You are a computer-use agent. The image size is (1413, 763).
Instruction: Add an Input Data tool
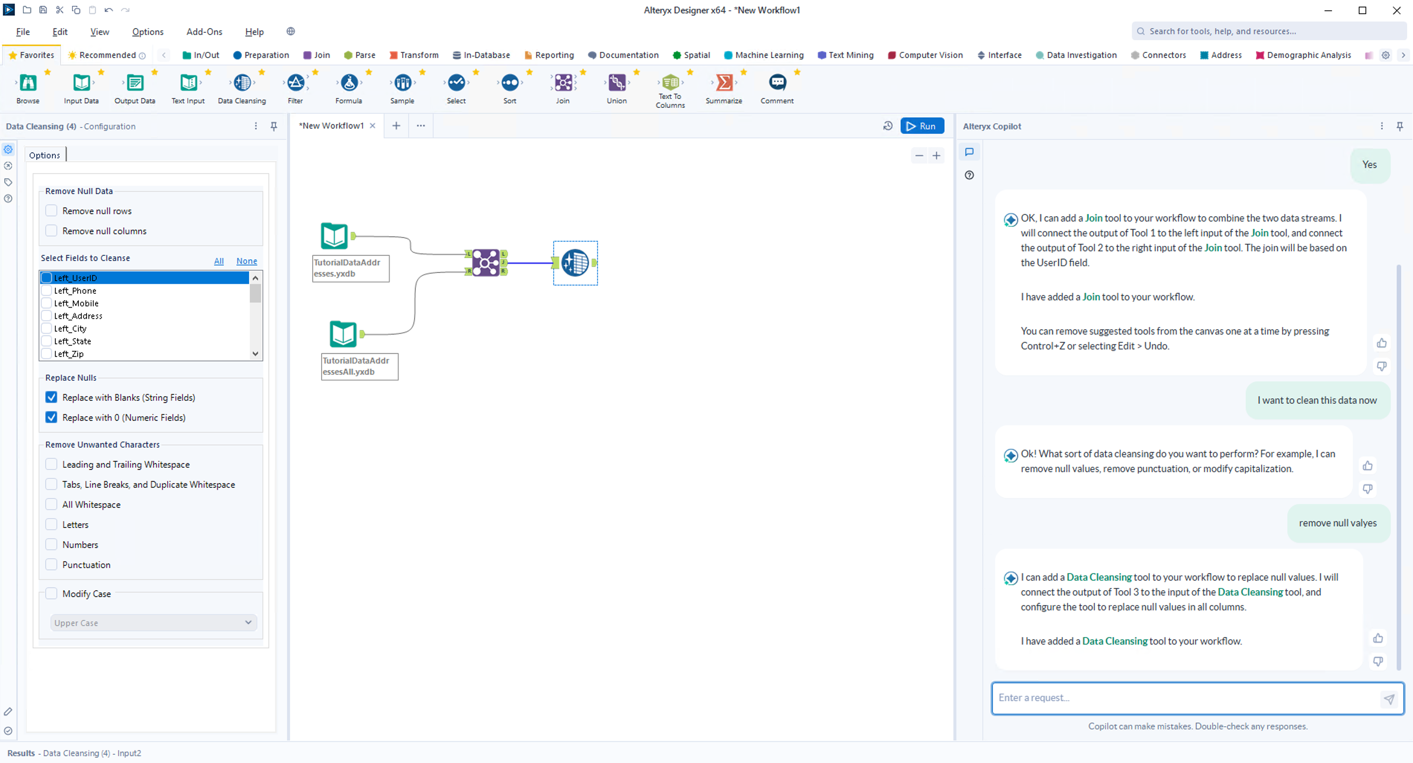click(81, 88)
